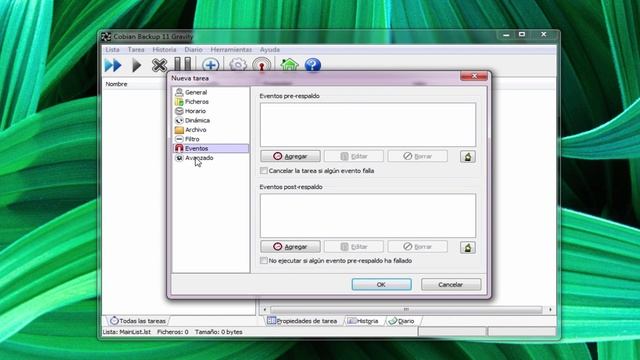This screenshot has width=640, height=360.
Task: Close the Nueva tarea dialog
Action: 474,76
